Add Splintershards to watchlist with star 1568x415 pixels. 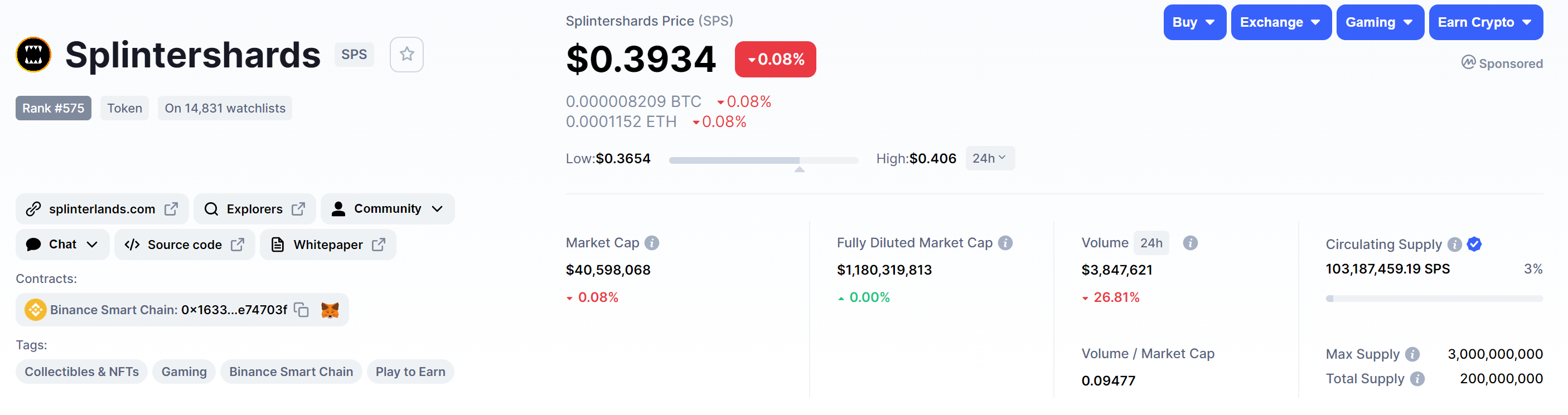click(x=406, y=55)
